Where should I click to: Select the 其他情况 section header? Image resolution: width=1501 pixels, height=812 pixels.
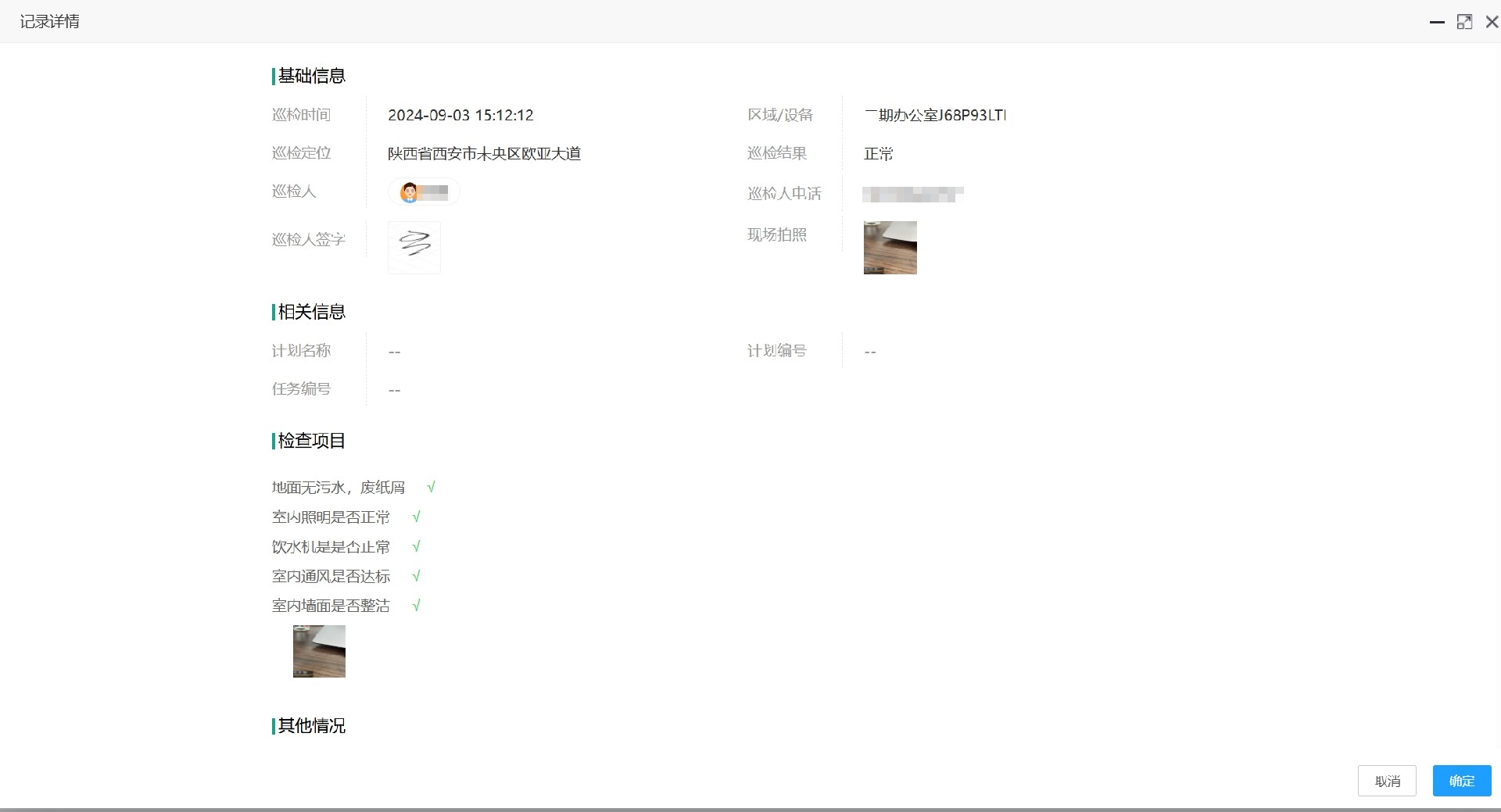click(x=311, y=726)
